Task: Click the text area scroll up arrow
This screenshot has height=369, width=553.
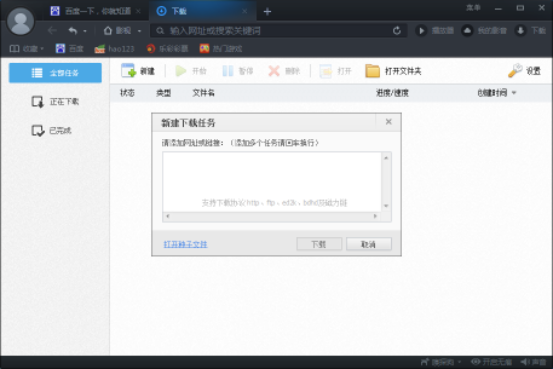Action: pos(386,158)
